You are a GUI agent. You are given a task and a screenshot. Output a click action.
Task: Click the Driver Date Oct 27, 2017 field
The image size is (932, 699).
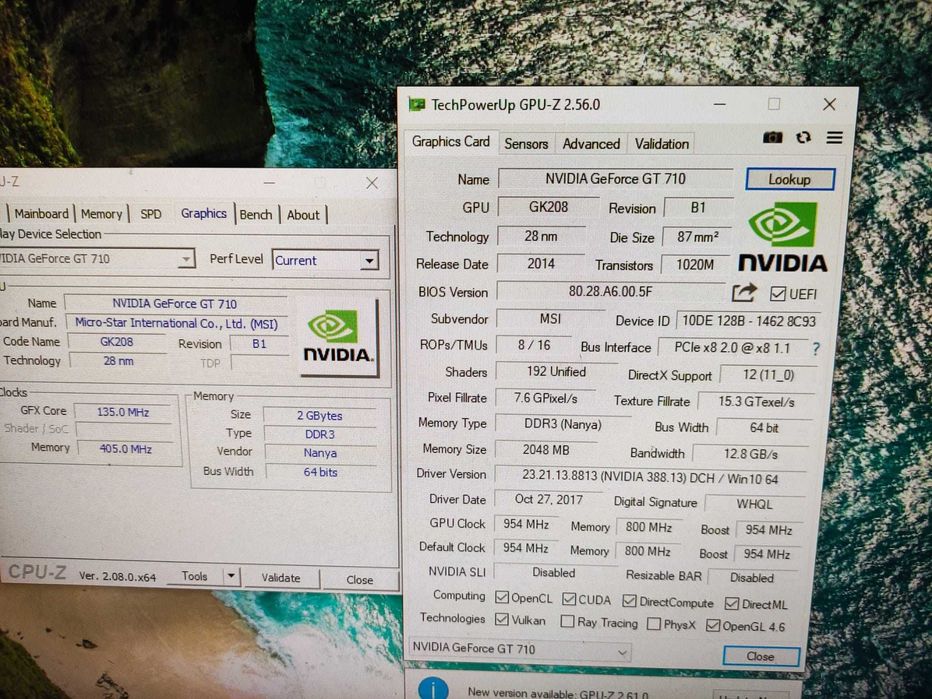[x=548, y=499]
